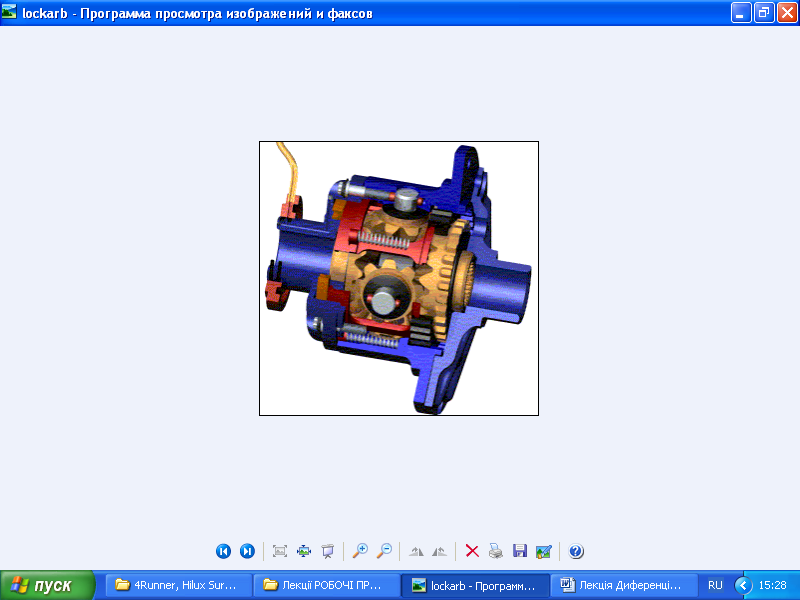
Task: Rotate the image clockwise
Action: coord(416,551)
